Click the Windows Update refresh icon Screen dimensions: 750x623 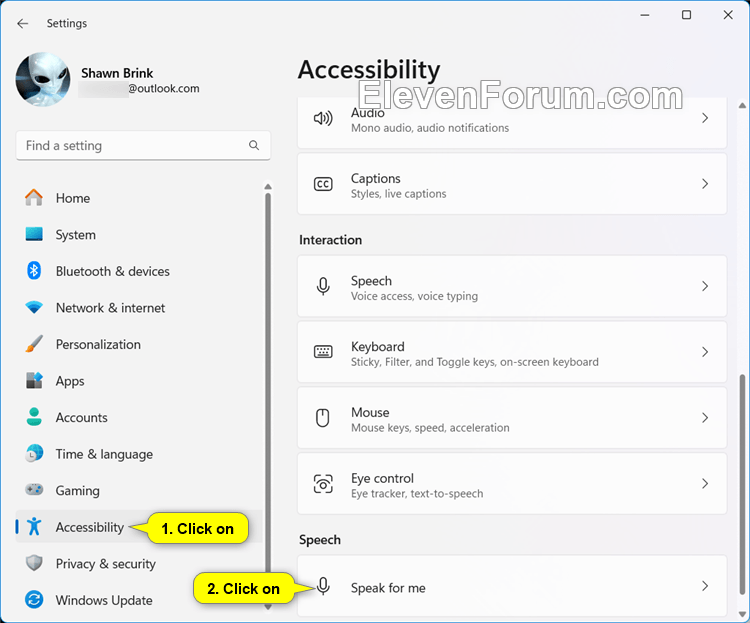click(x=34, y=600)
